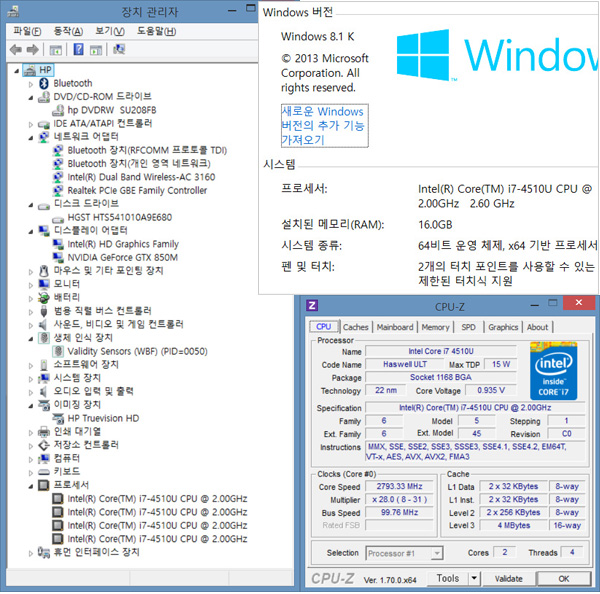Click the Back arrow in Device Manager toolbar
The width and height of the screenshot is (600, 594).
tap(15, 49)
